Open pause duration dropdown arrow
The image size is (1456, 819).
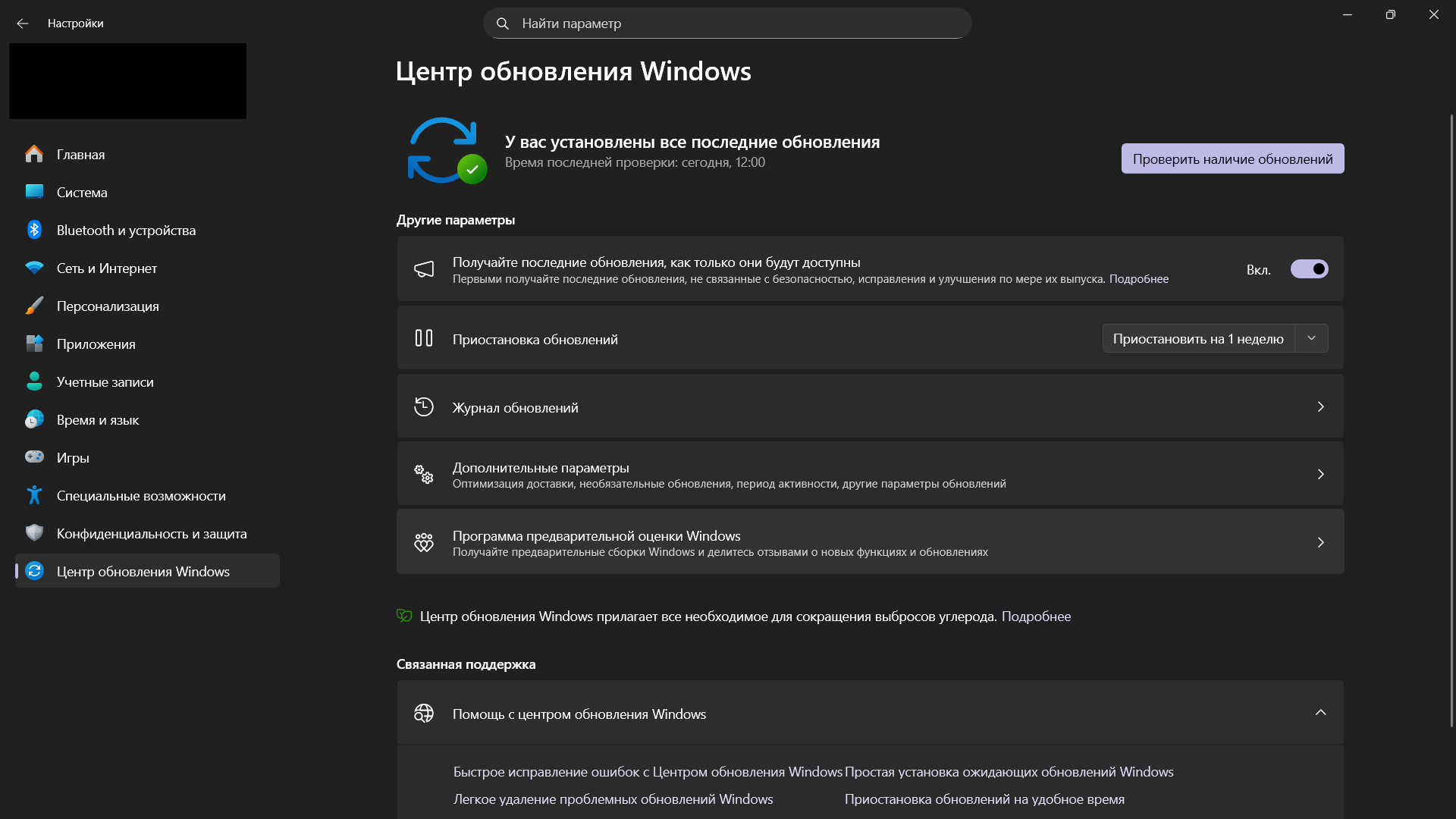pos(1311,338)
